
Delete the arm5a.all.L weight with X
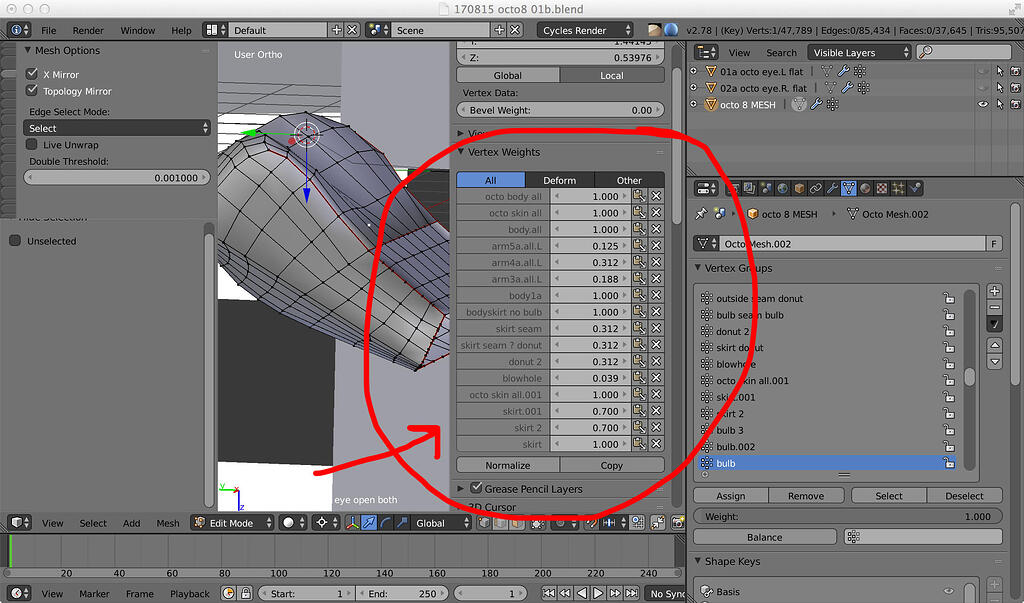[x=656, y=246]
